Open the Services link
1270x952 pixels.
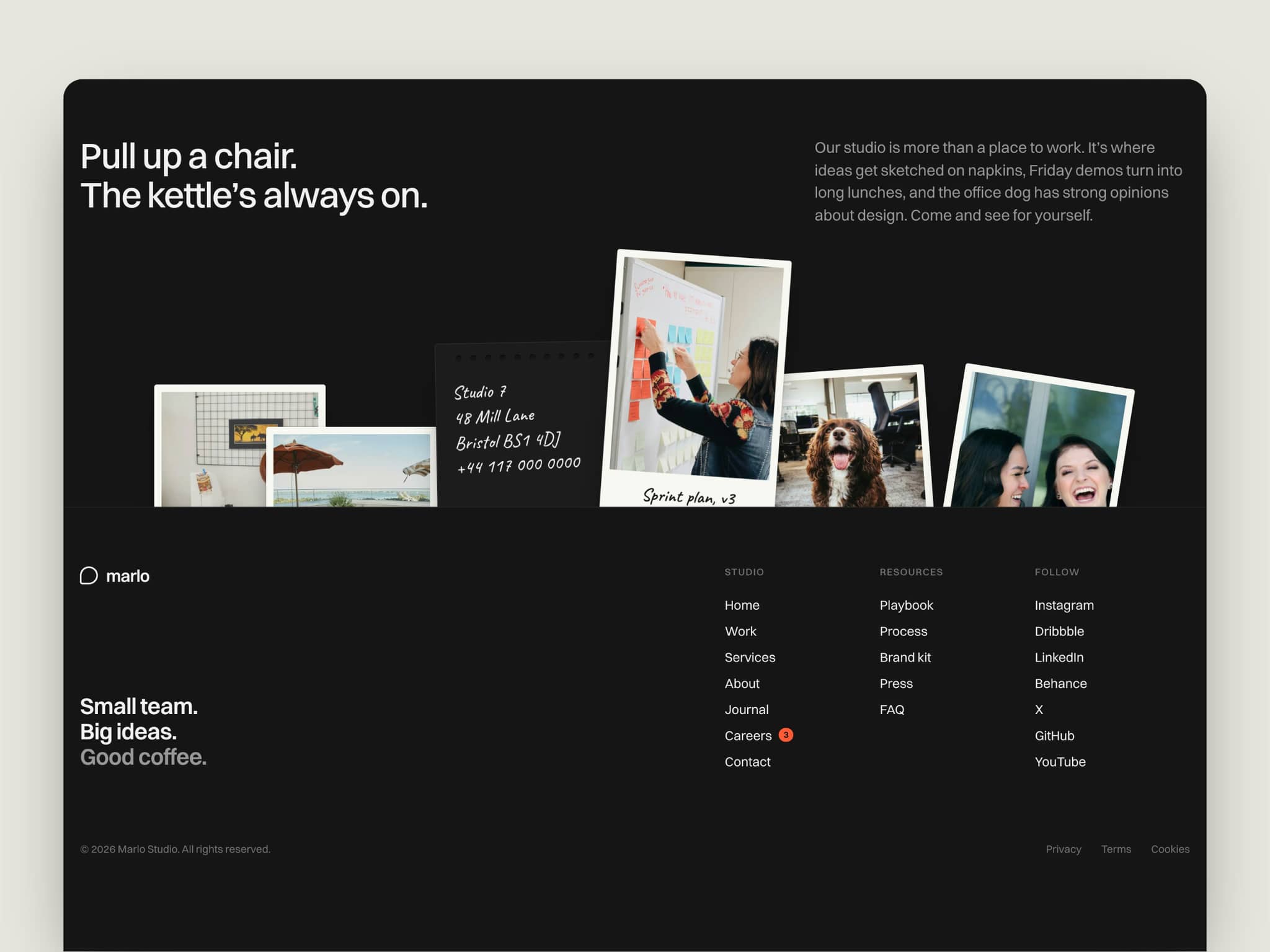point(750,657)
